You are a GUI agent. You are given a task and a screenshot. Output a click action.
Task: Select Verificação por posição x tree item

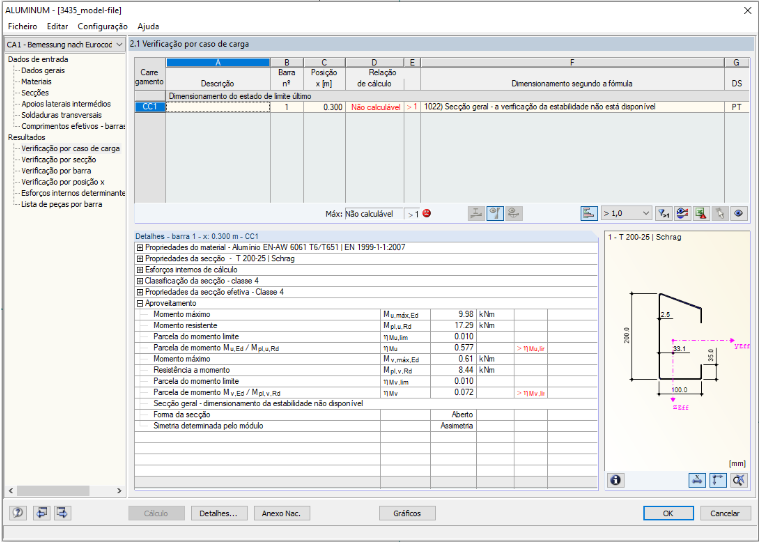click(63, 182)
